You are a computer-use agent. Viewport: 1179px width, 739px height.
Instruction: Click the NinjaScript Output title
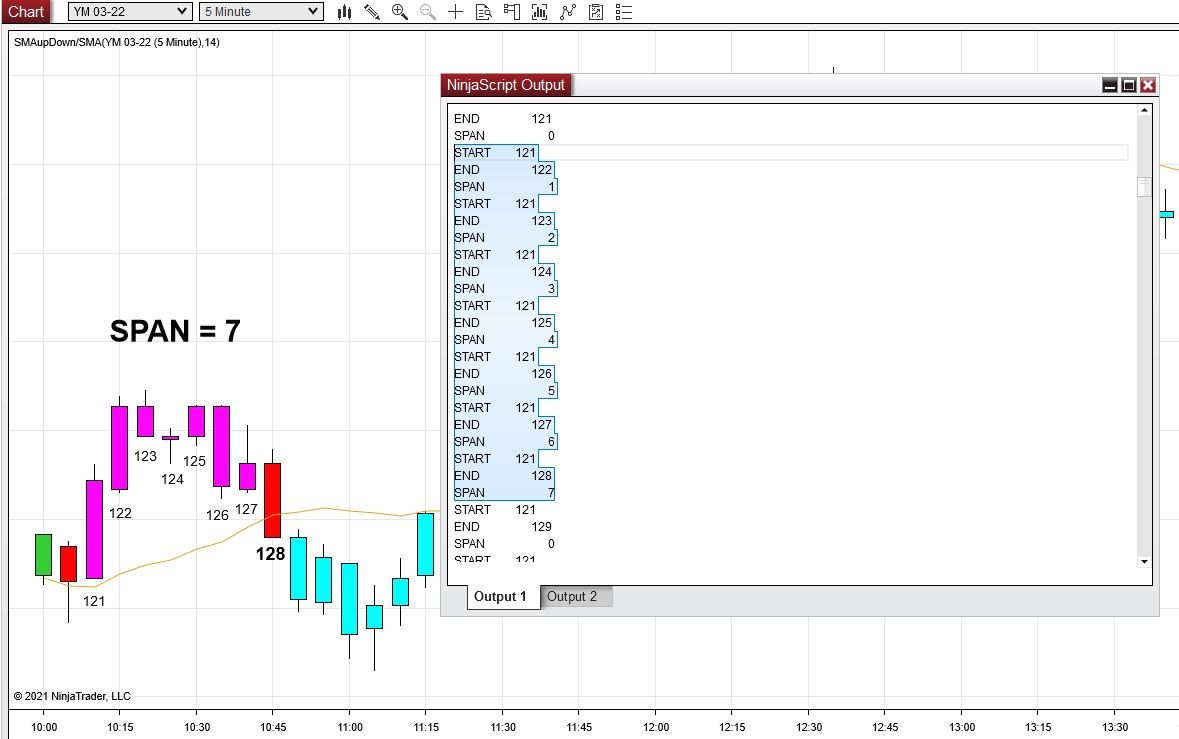pyautogui.click(x=505, y=85)
